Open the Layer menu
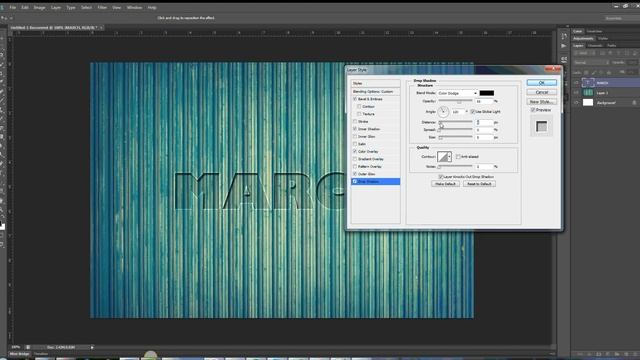 point(56,7)
